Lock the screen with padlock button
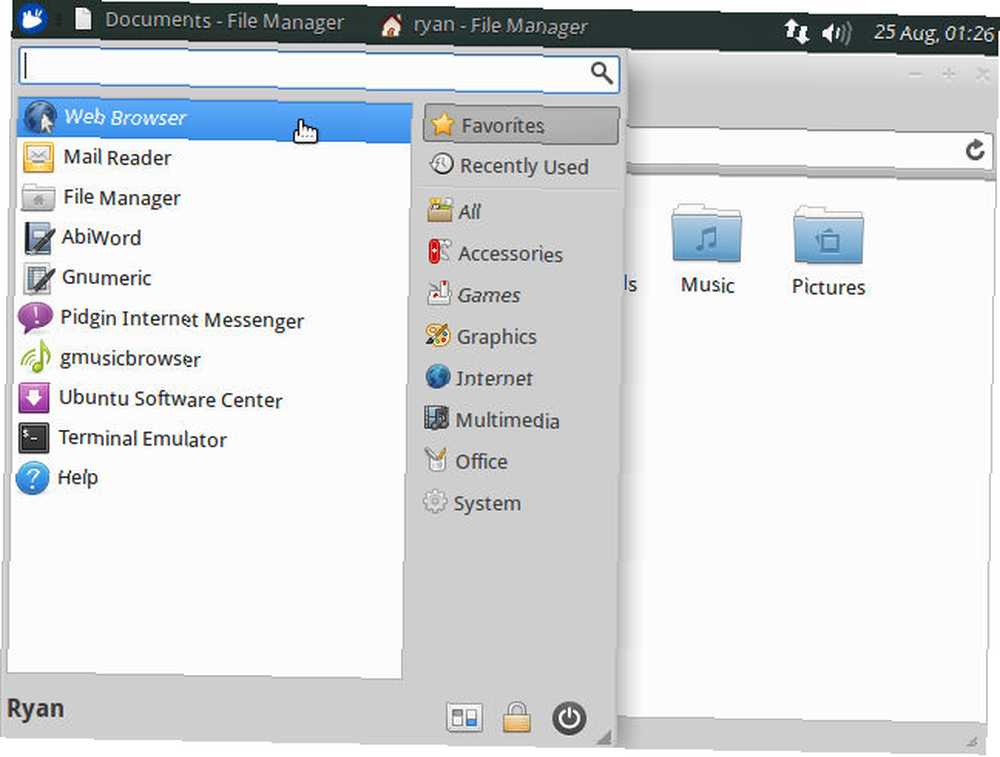 517,717
